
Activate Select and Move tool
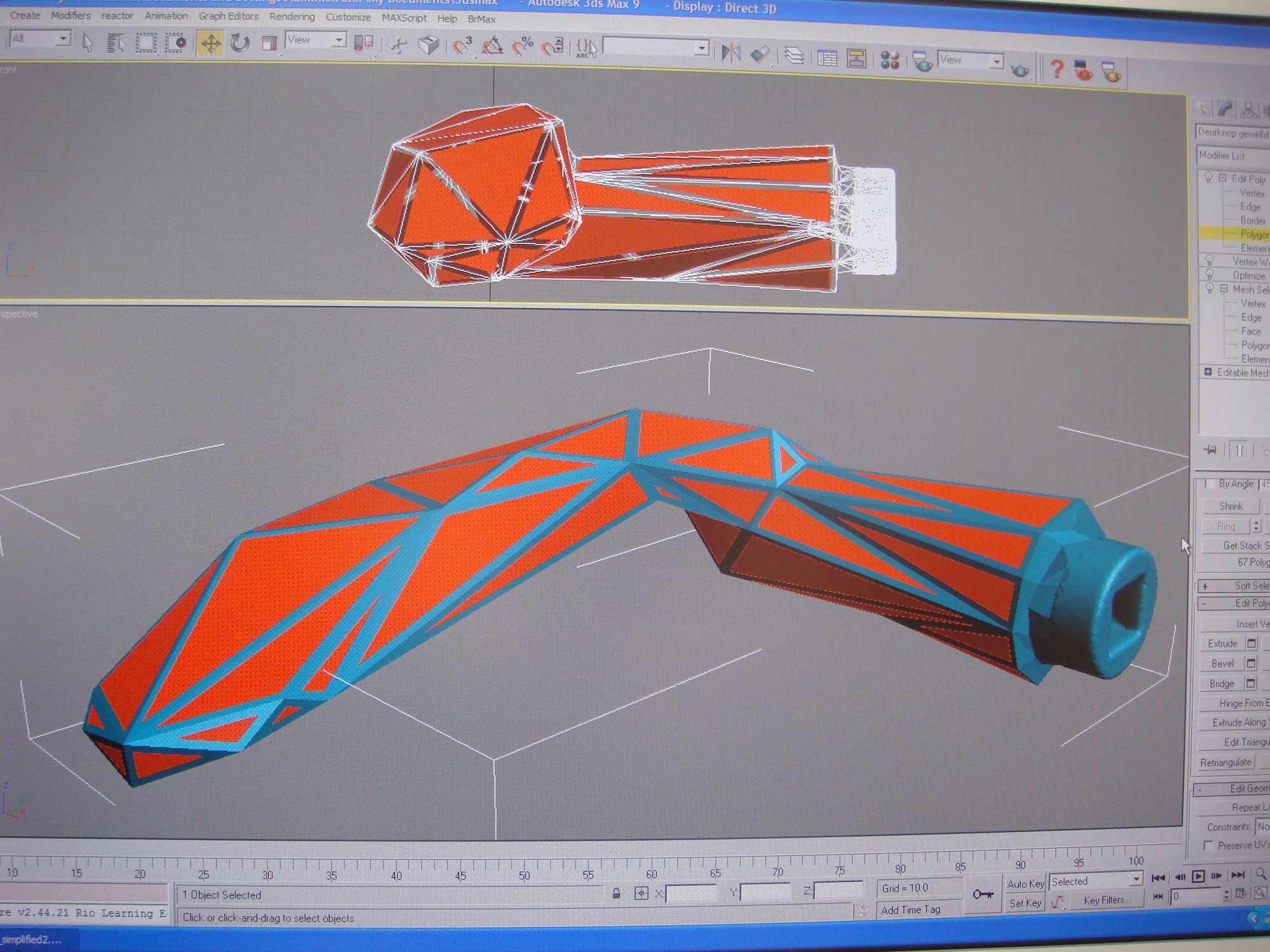pyautogui.click(x=210, y=43)
